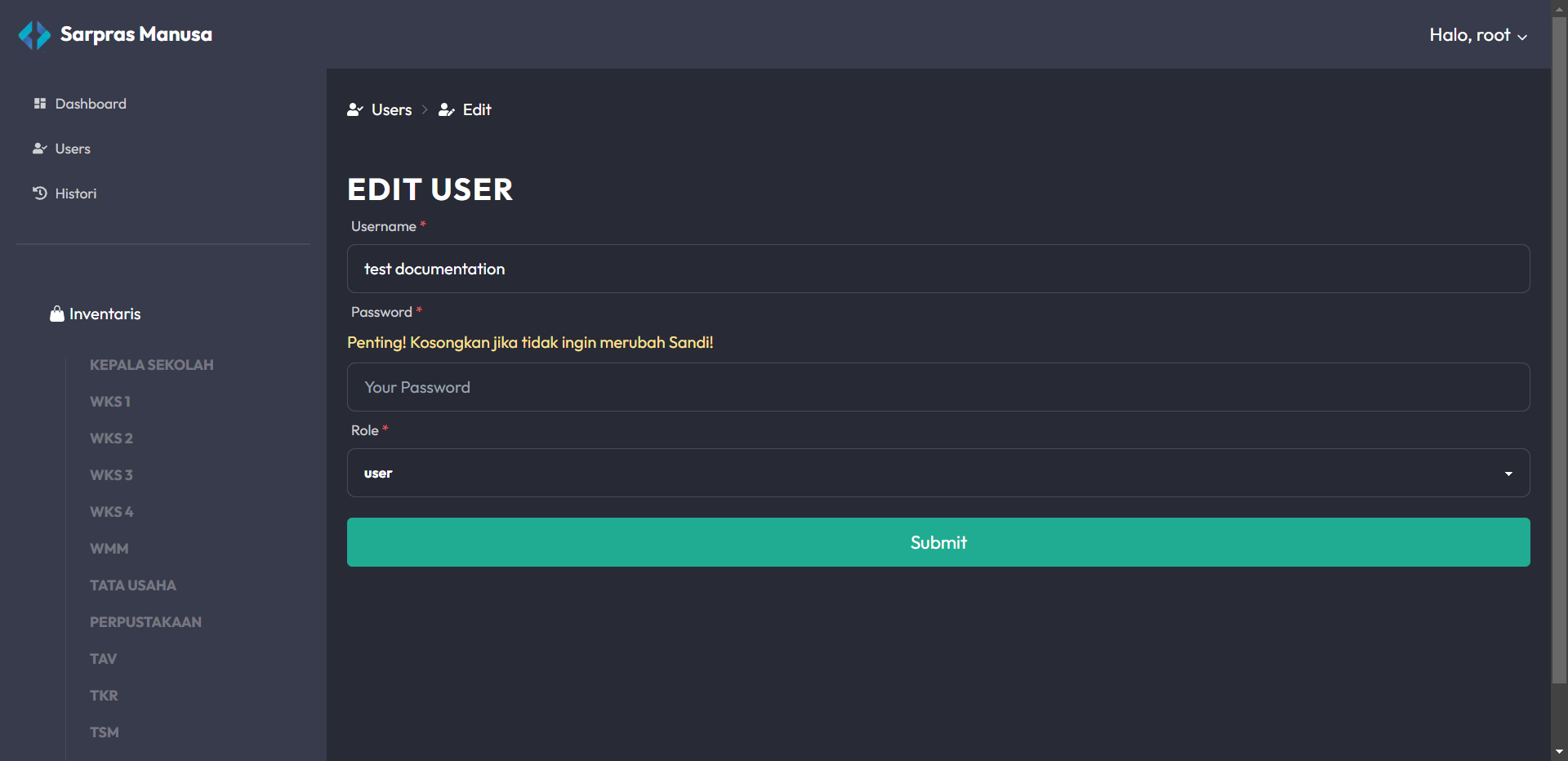
Task: Select PERPUSTAKAAN inventory item
Action: (x=145, y=622)
